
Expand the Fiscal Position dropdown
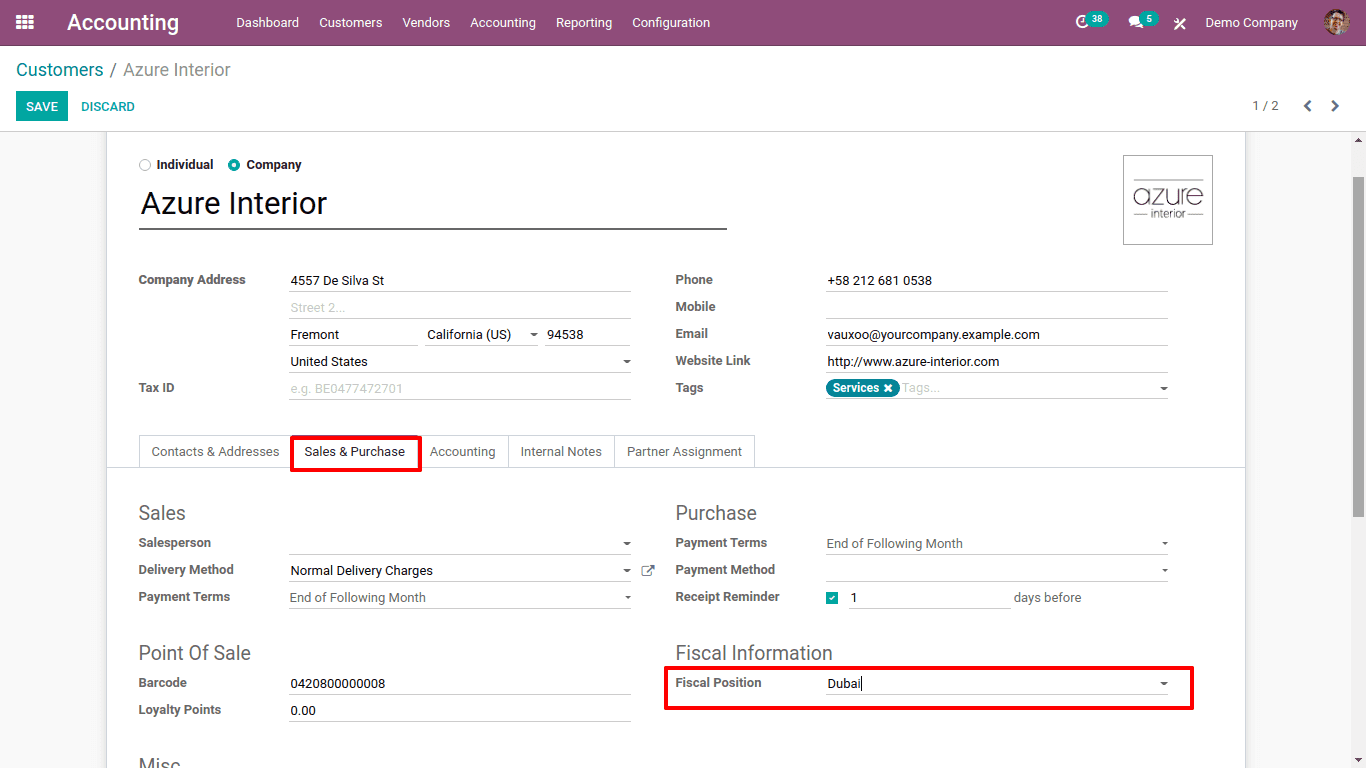[x=1163, y=684]
